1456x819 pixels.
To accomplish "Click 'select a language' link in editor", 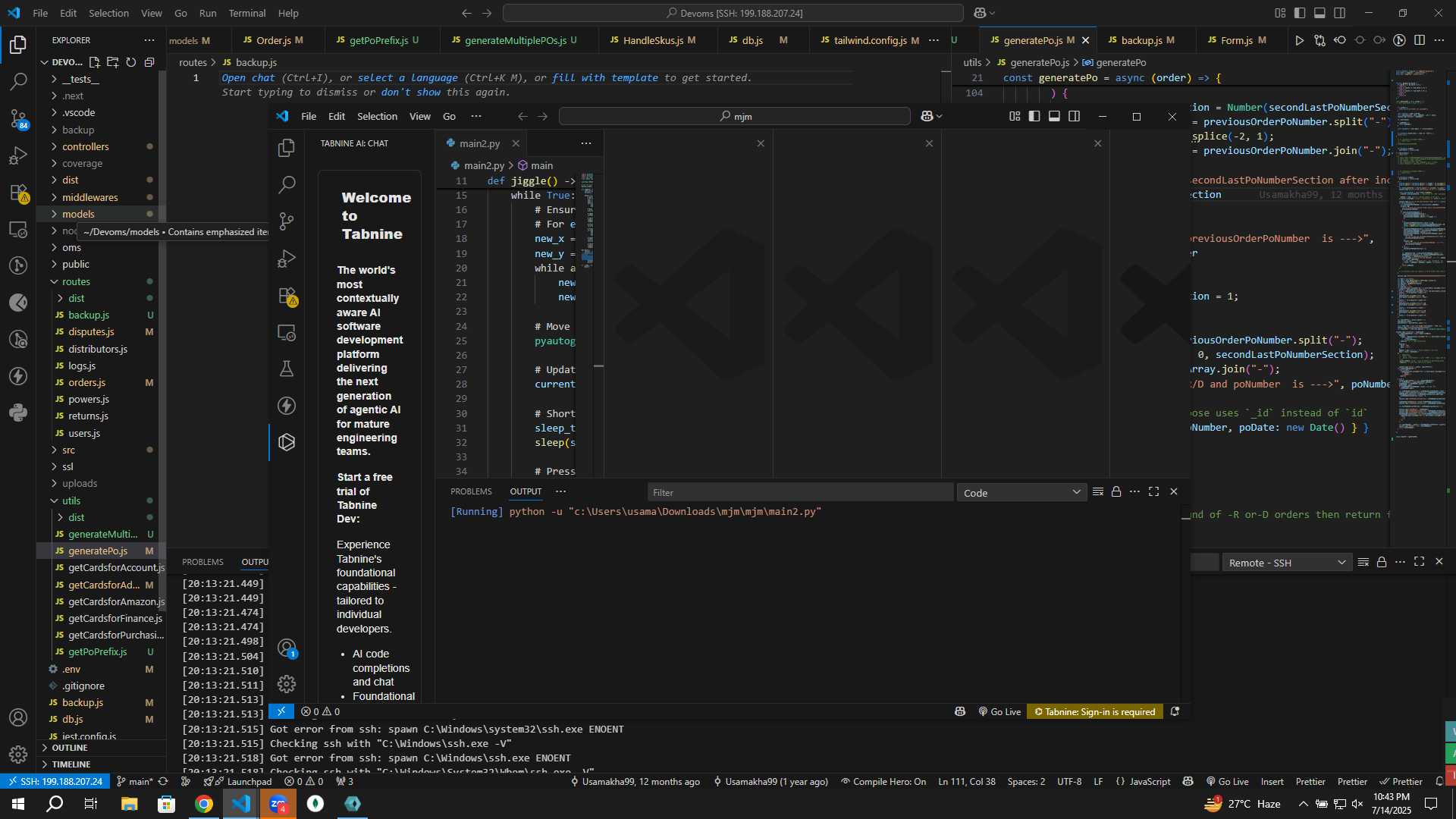I will [407, 77].
